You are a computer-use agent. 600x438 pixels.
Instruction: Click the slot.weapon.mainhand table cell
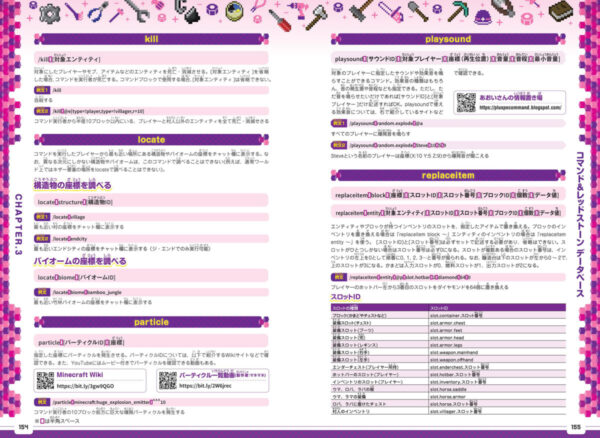497,352
